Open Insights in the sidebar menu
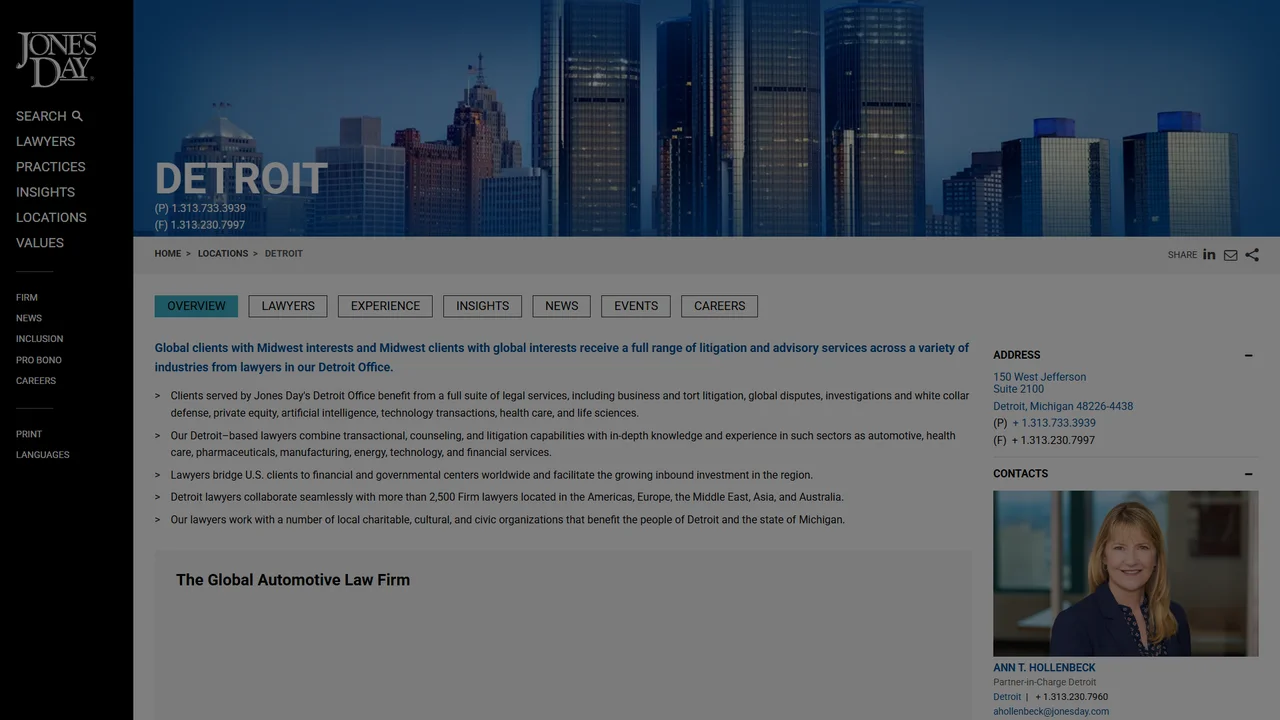 45,192
